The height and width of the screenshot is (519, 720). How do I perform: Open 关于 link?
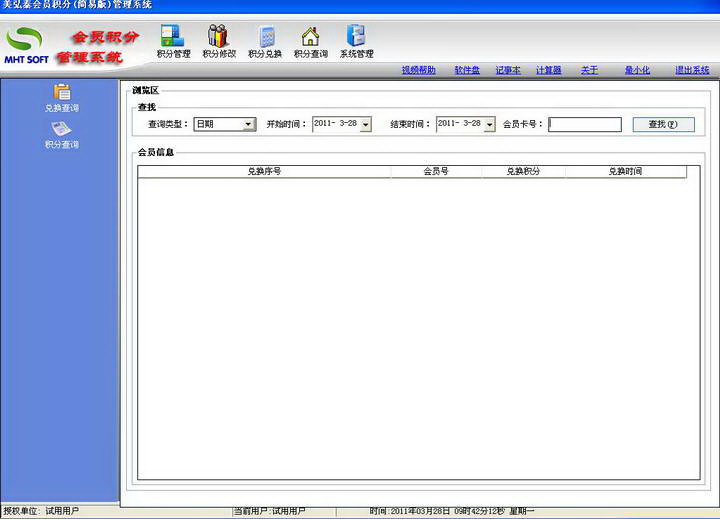(589, 70)
